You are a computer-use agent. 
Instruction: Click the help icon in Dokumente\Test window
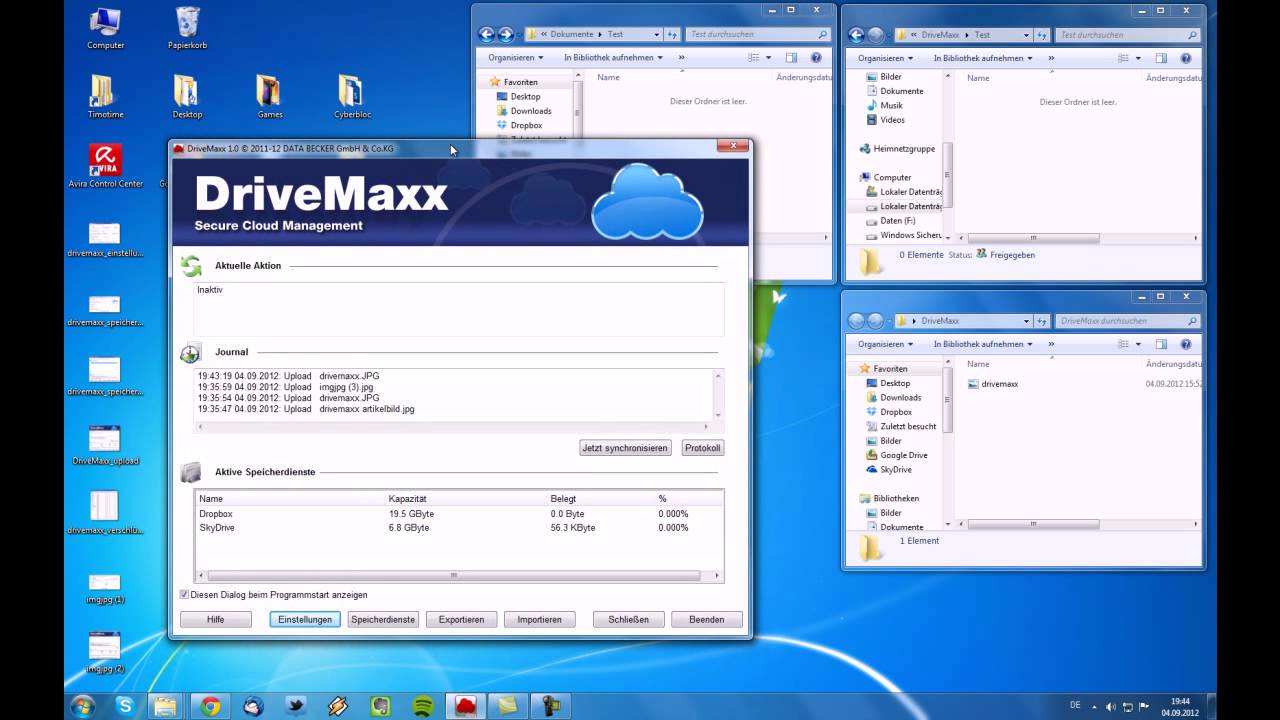point(816,58)
